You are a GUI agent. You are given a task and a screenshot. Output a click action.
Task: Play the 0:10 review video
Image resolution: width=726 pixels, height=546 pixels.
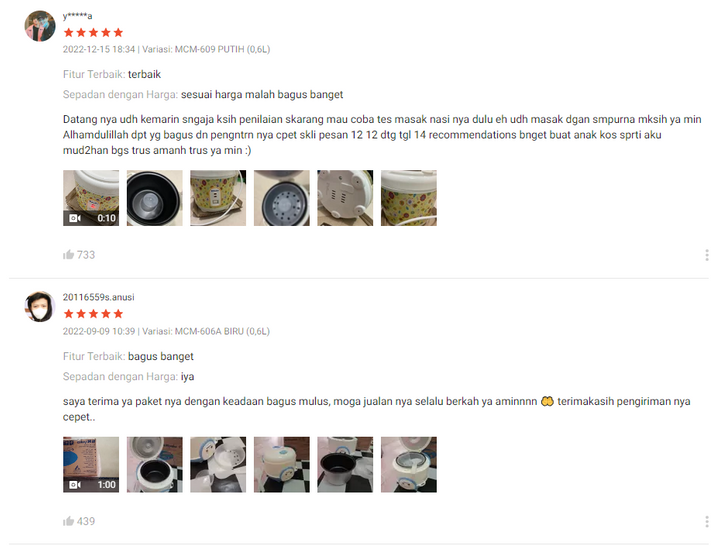91,198
